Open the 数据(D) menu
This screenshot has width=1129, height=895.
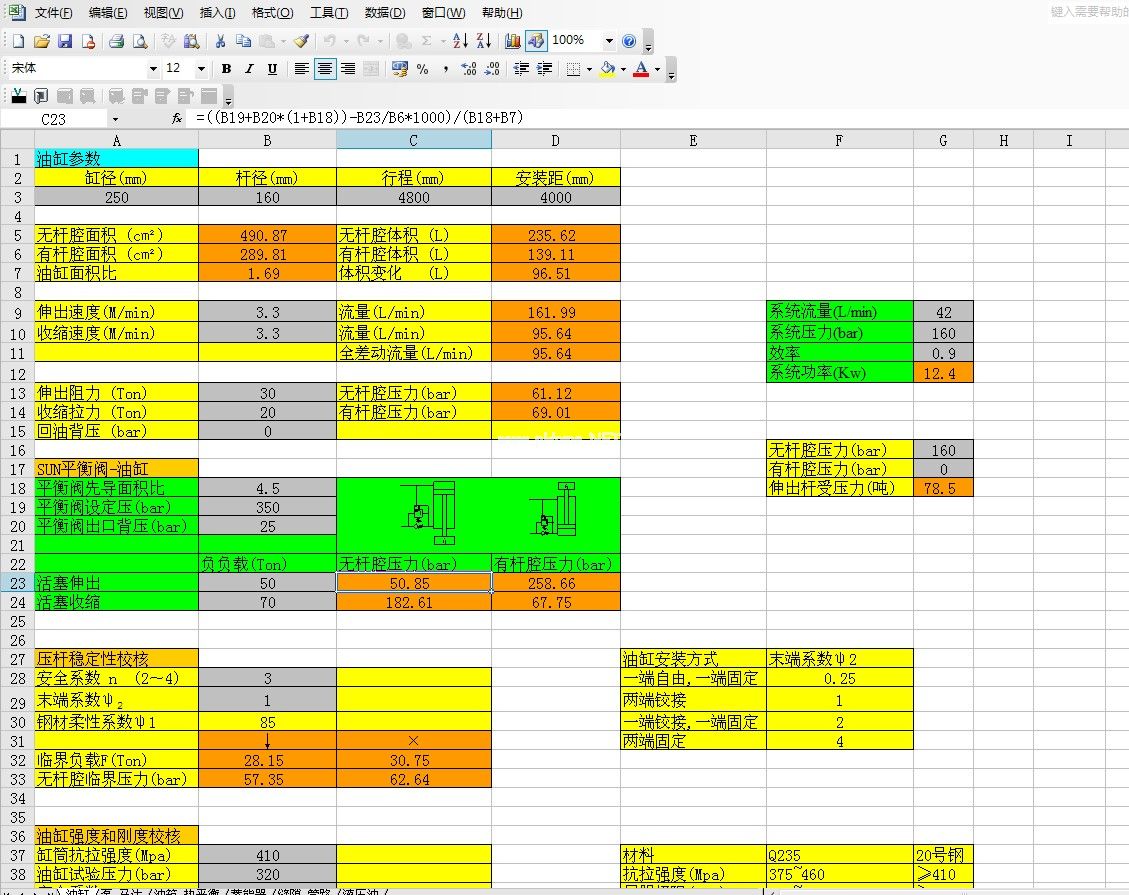(384, 12)
